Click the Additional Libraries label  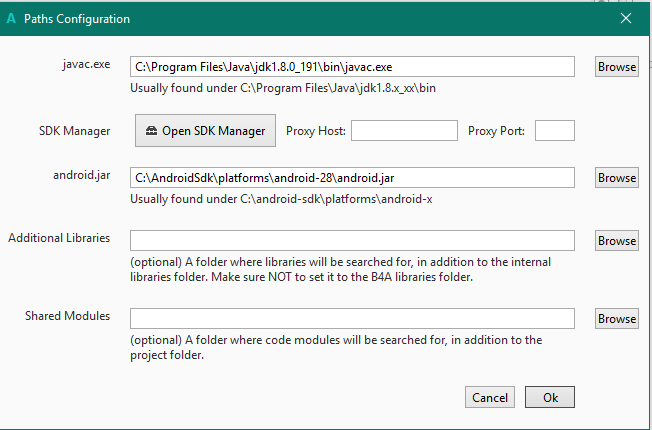[x=58, y=238]
